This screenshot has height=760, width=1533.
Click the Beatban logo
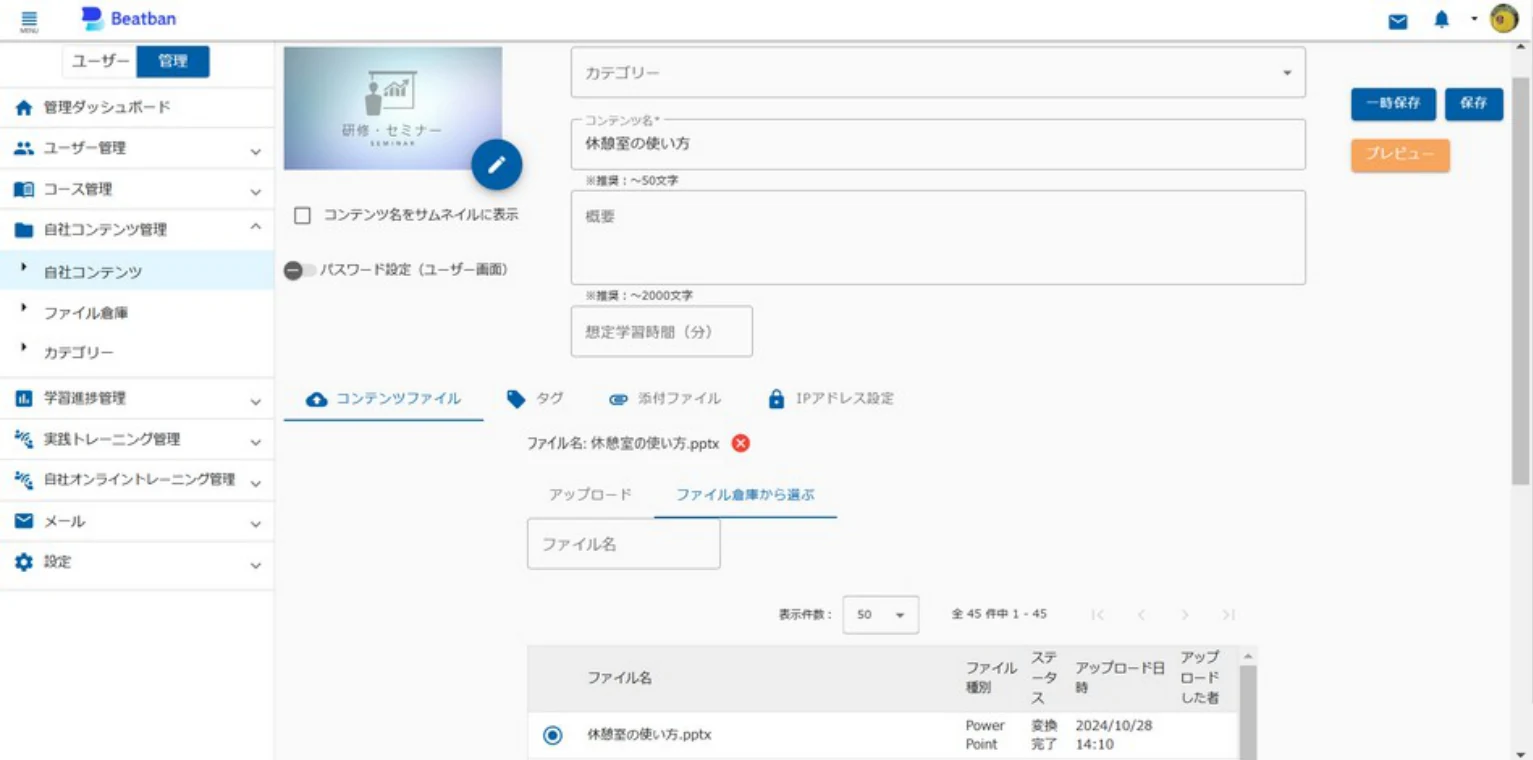pos(128,18)
